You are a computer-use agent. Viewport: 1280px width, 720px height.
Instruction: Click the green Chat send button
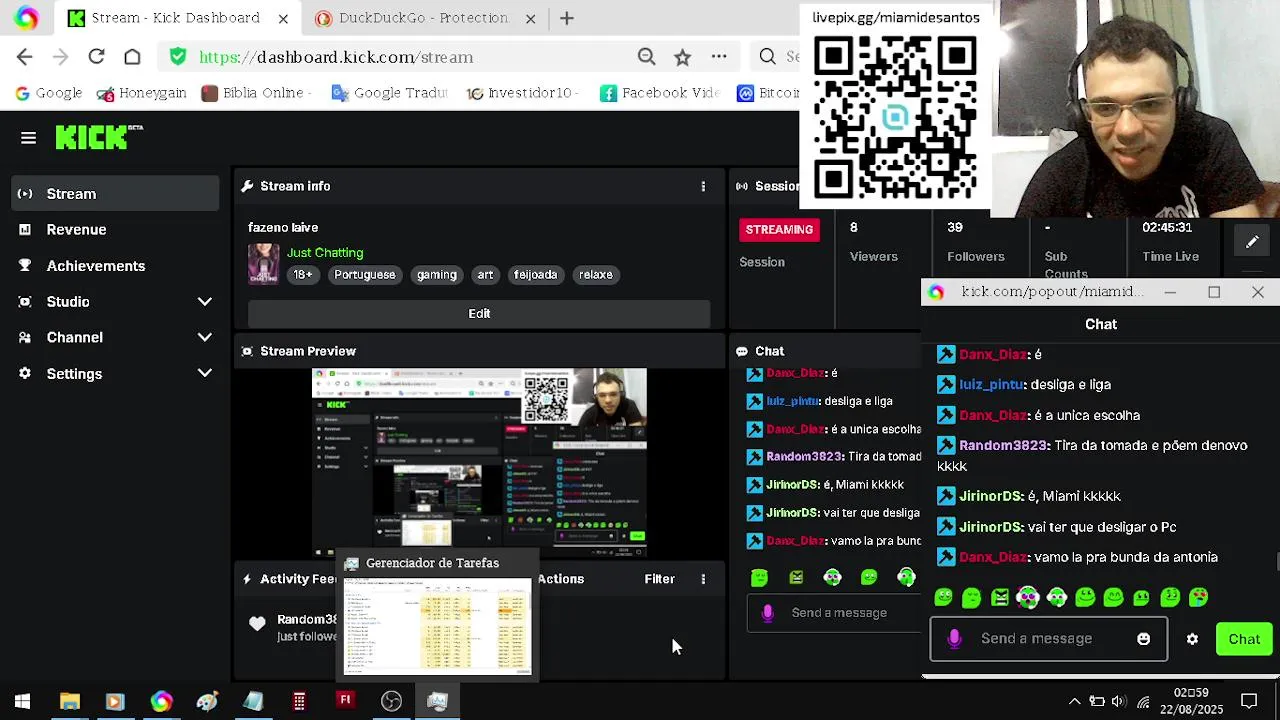(1244, 639)
